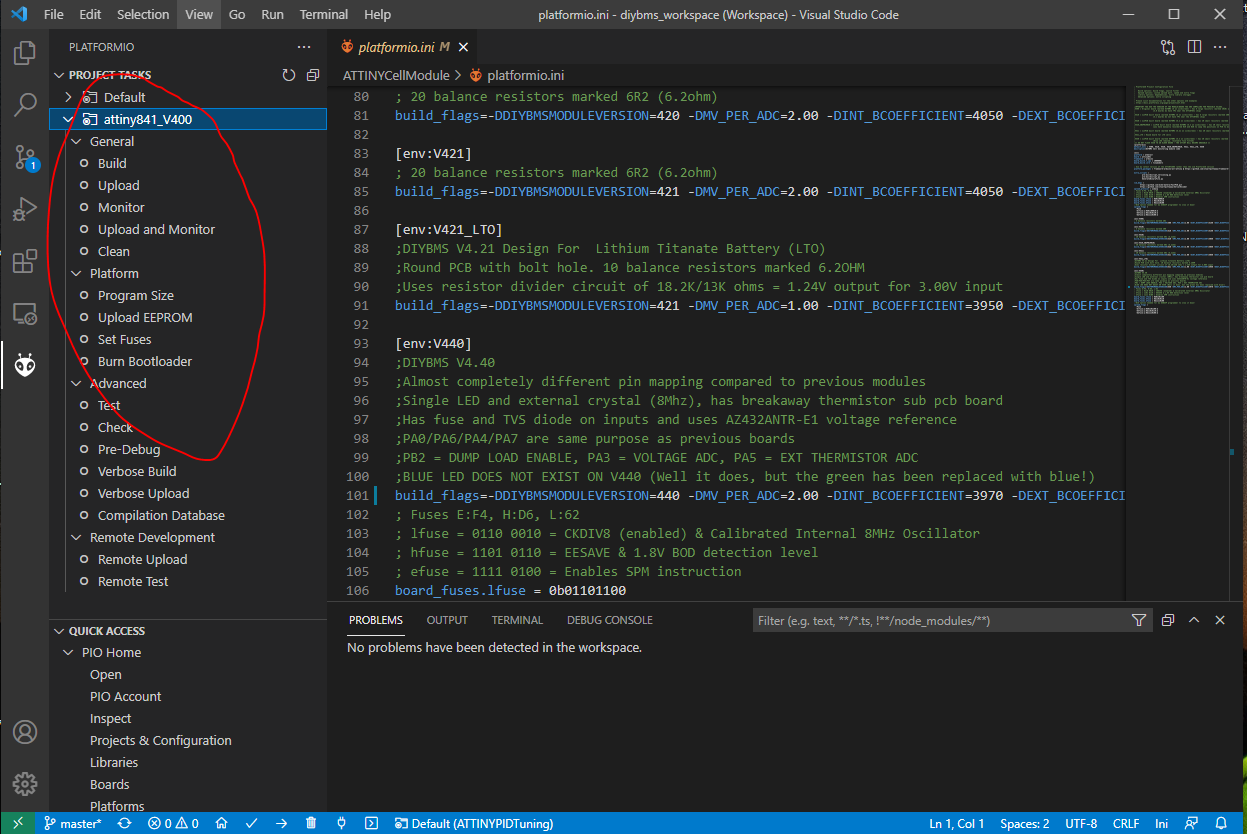This screenshot has height=834, width=1247.
Task: Collapse the General task group
Action: pyautogui.click(x=76, y=141)
